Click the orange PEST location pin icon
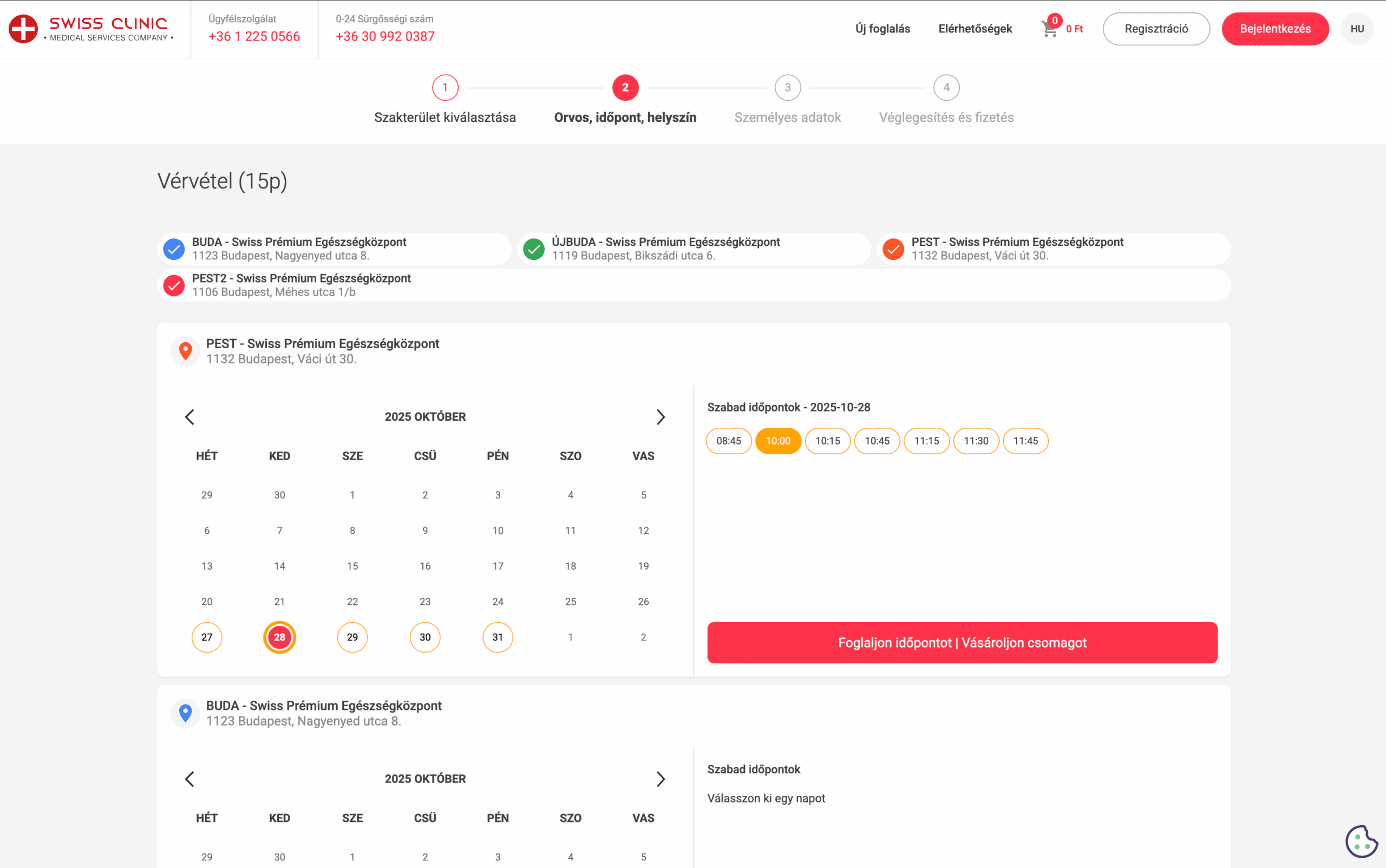This screenshot has height=868, width=1386. [185, 351]
